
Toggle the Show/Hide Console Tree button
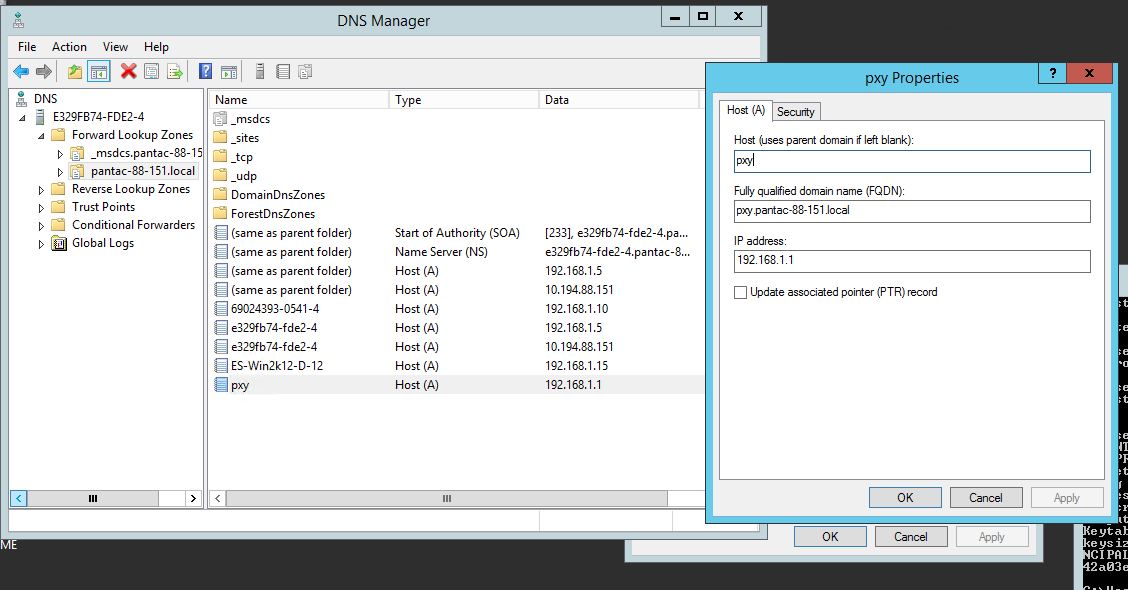[x=99, y=71]
